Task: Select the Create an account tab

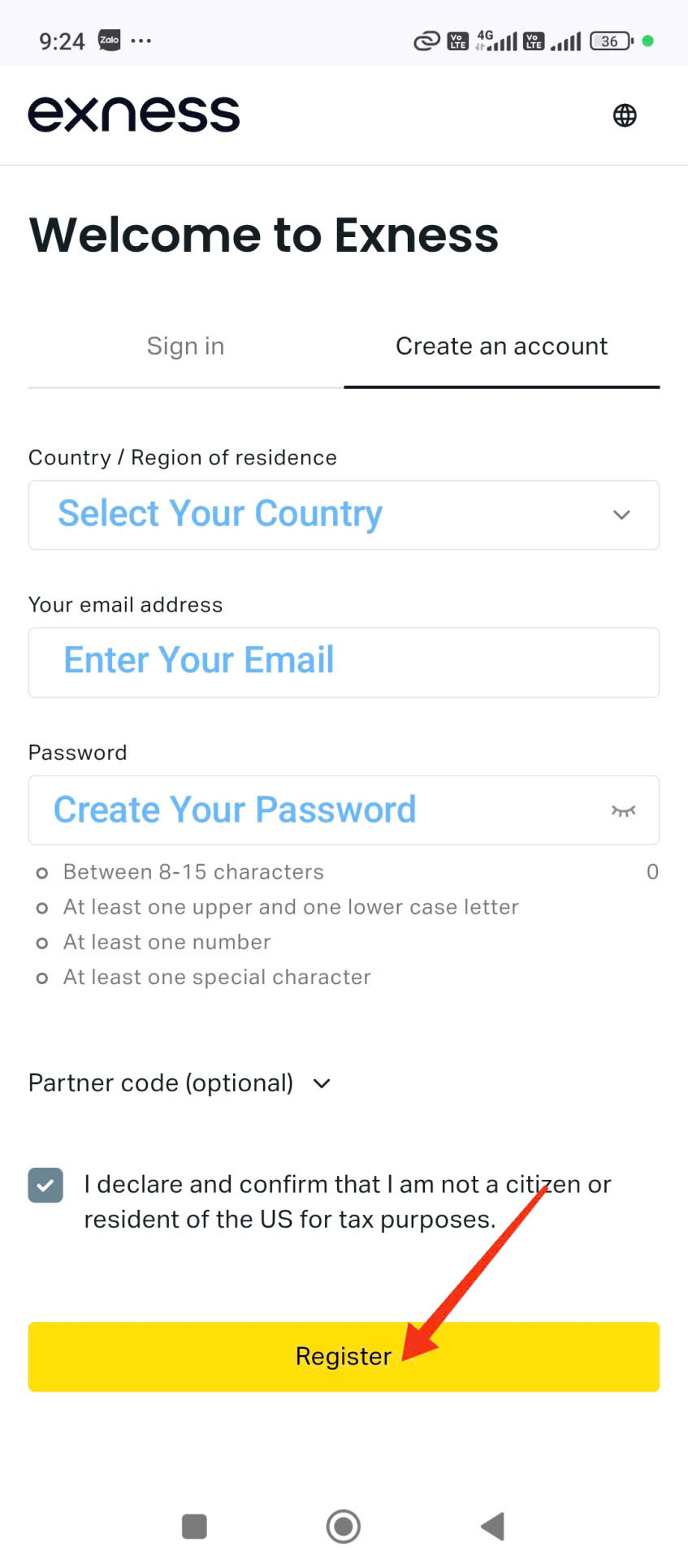Action: tap(501, 347)
